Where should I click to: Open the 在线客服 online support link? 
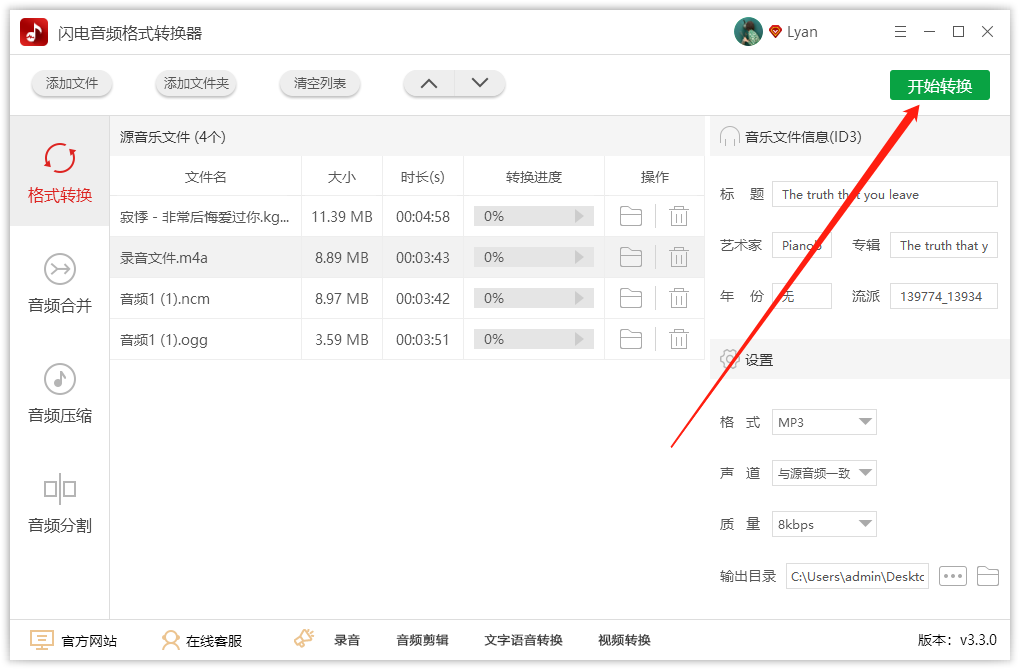click(x=202, y=641)
